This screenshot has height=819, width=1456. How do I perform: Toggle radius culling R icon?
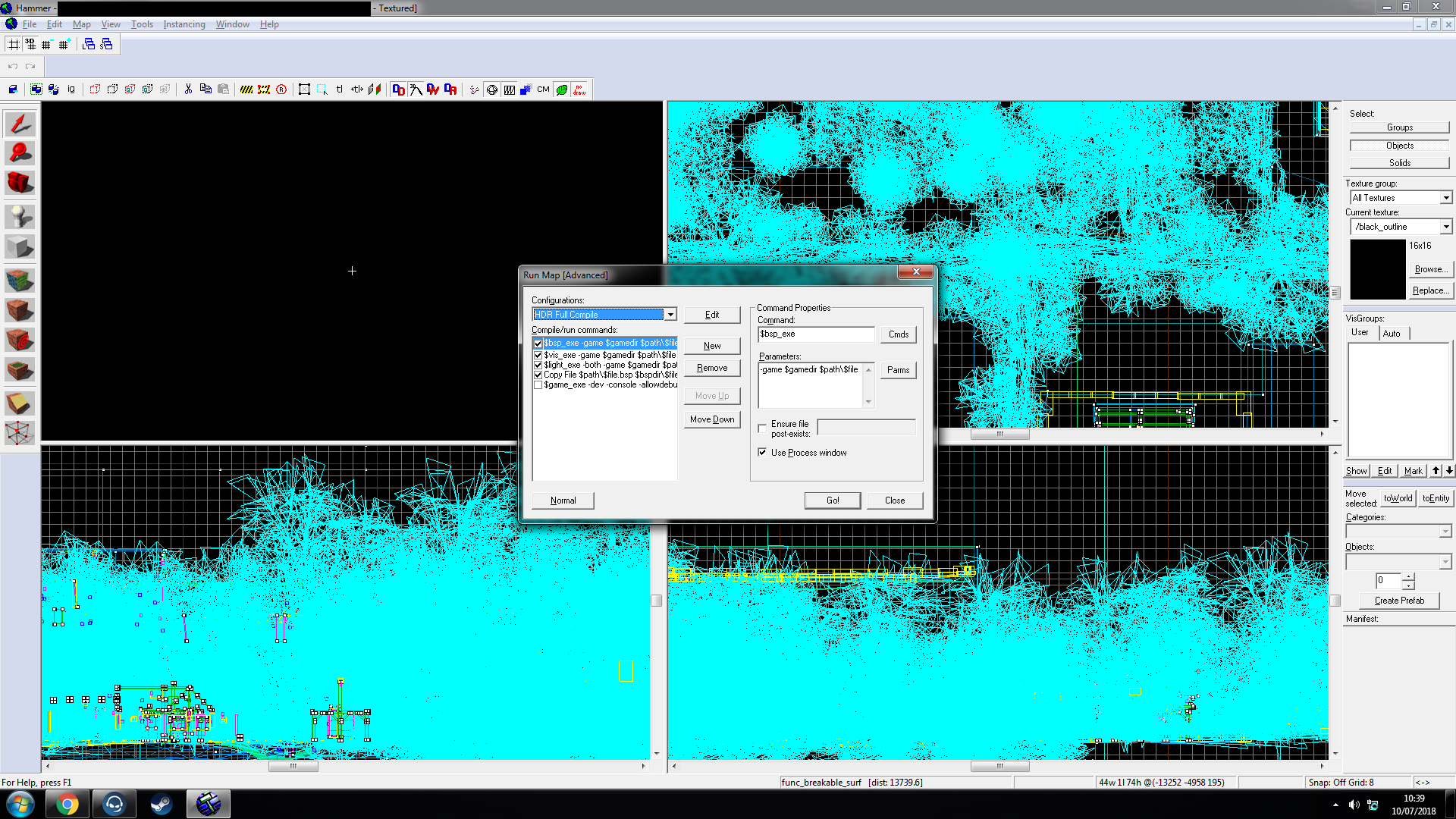[281, 89]
